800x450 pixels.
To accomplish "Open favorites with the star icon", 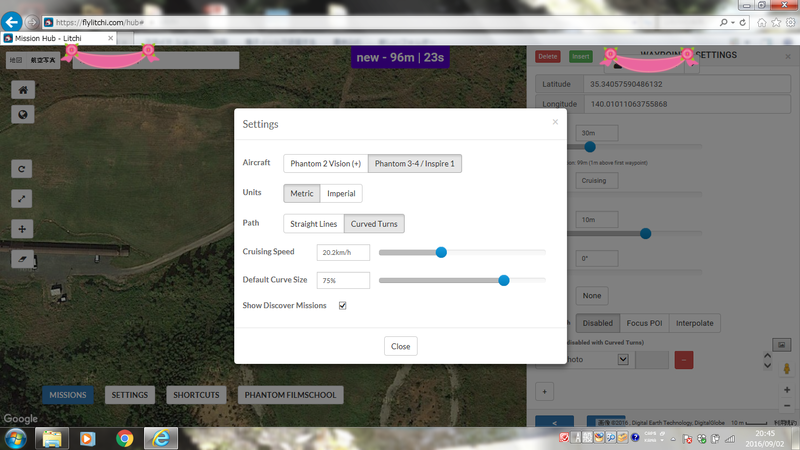I will coord(776,22).
